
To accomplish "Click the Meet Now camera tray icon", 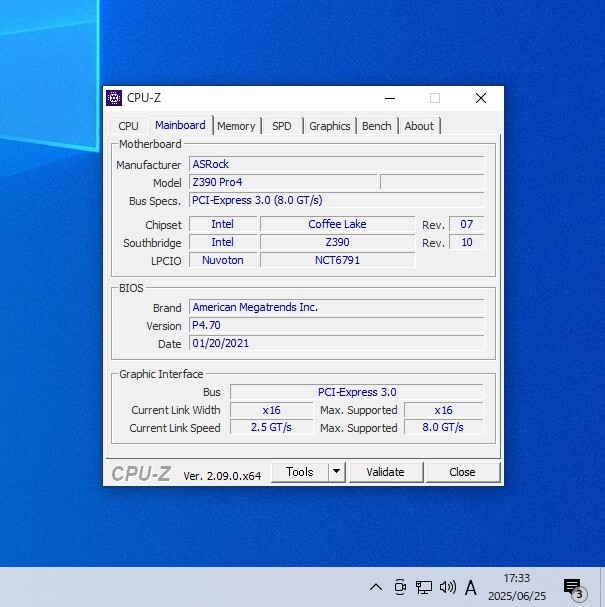I will point(400,587).
